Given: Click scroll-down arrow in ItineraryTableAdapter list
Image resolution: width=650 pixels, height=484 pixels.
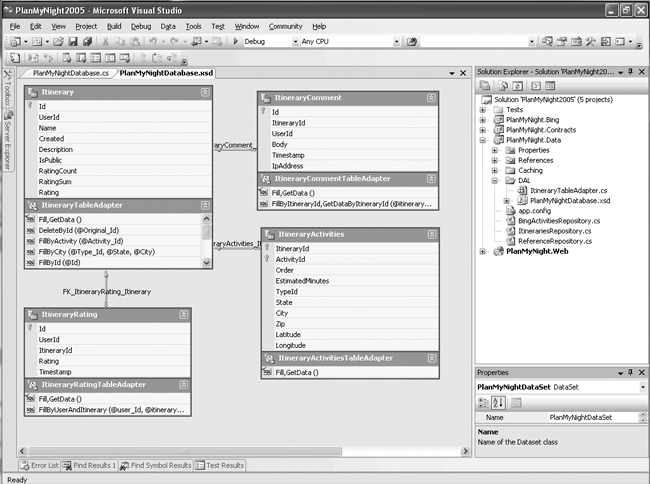Looking at the screenshot, I should pyautogui.click(x=206, y=262).
